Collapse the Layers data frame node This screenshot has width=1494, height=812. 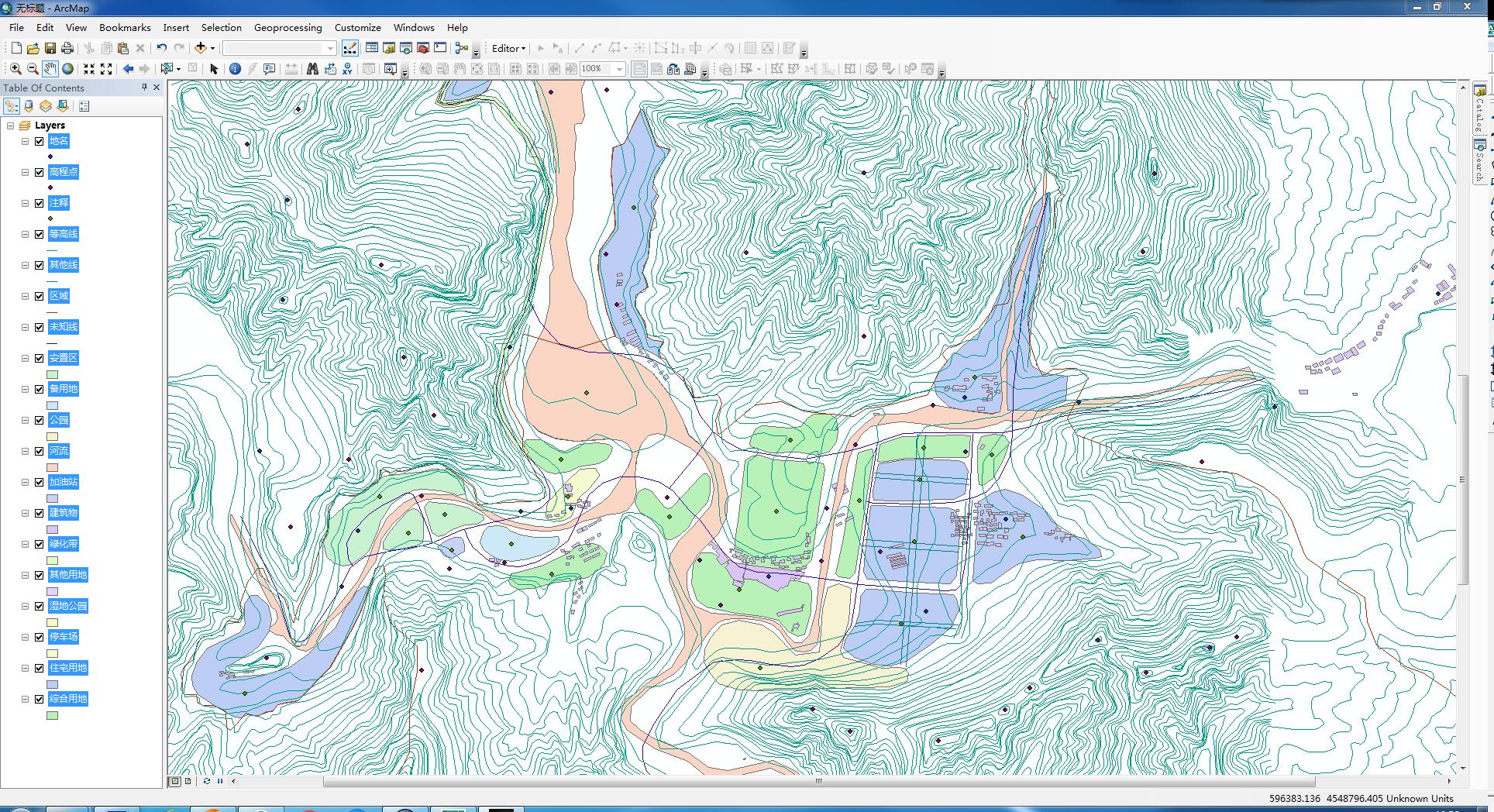[10, 126]
